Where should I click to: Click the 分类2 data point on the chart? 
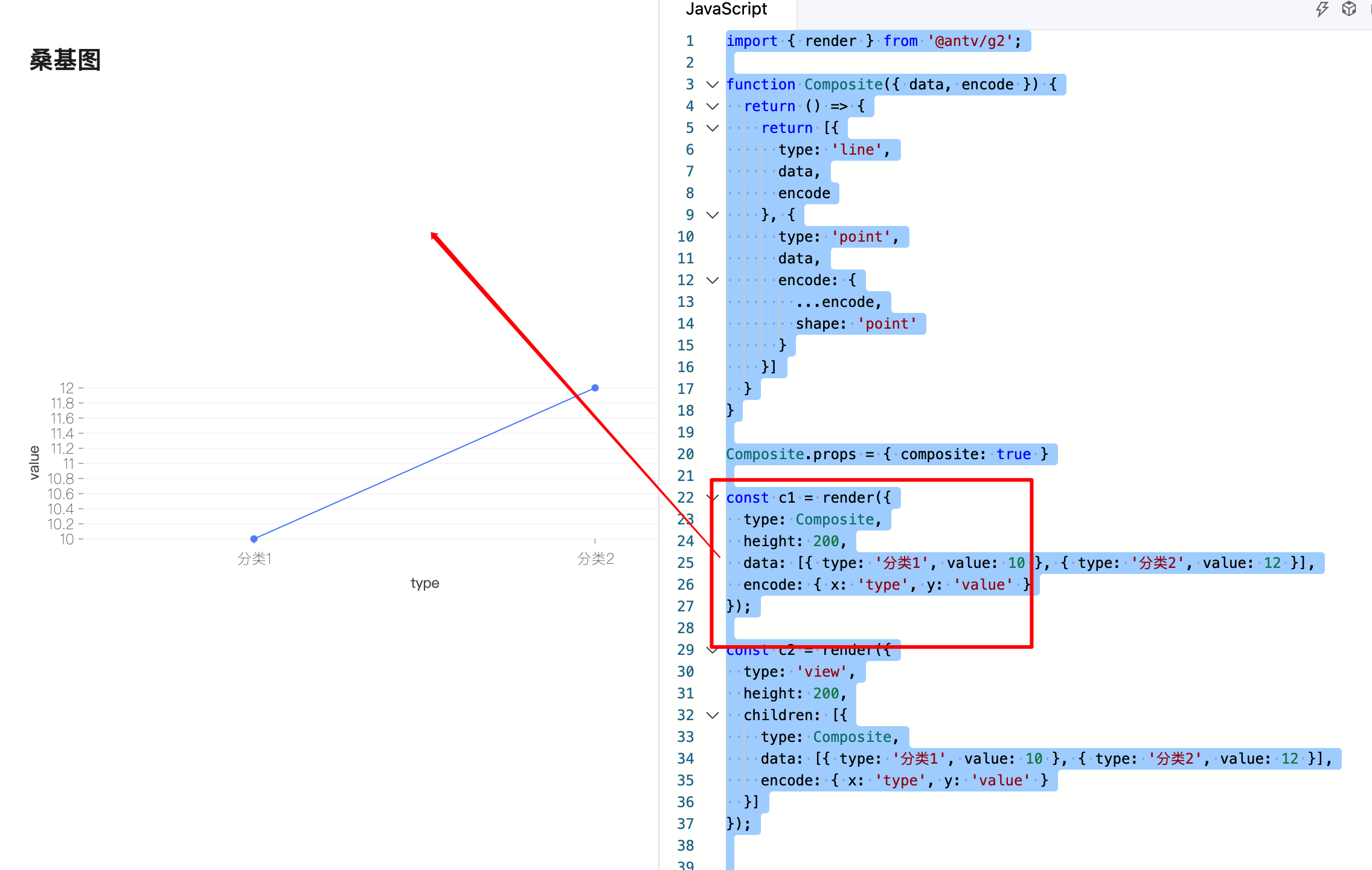(x=595, y=388)
